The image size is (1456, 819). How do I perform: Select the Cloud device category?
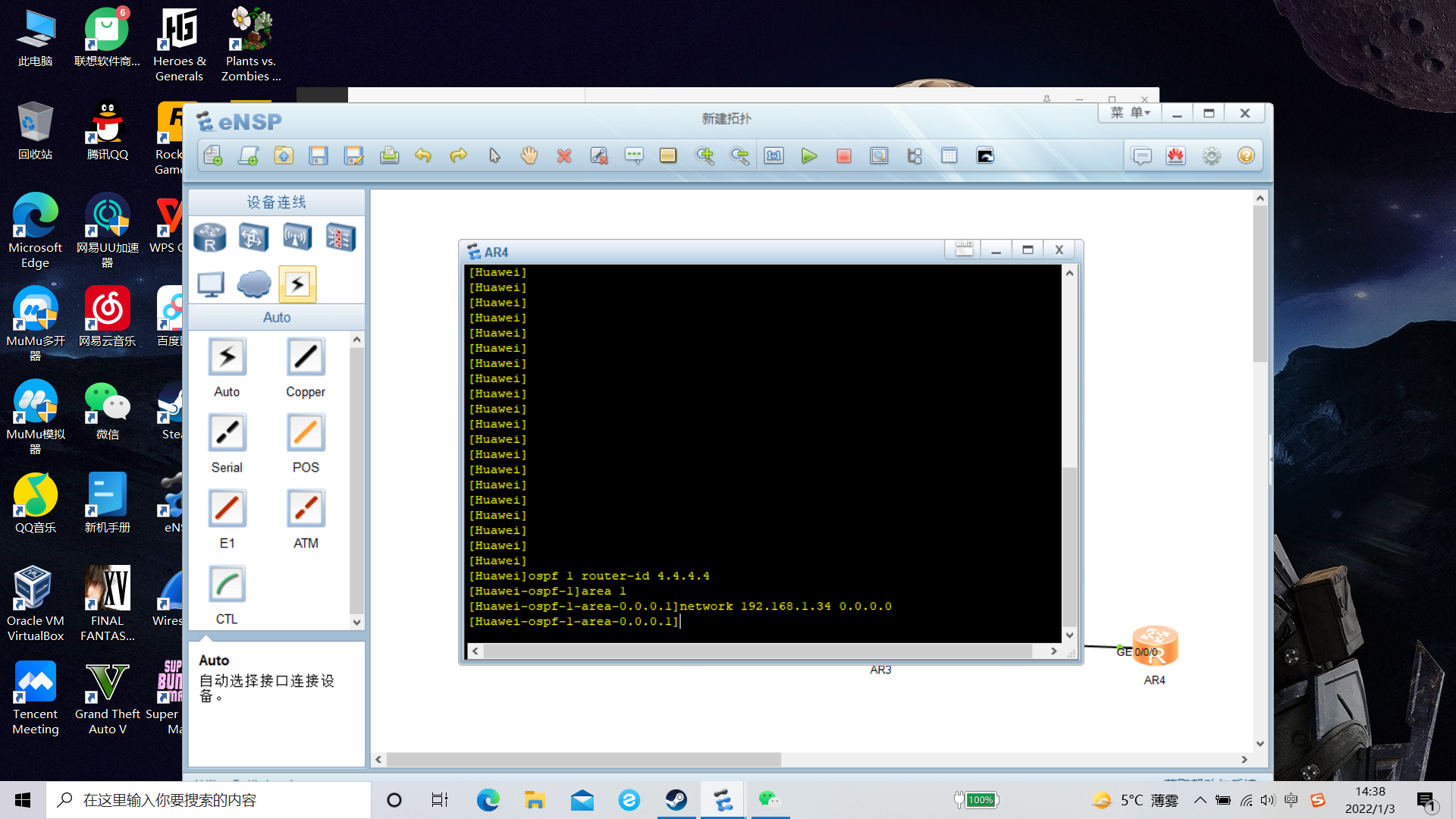254,284
